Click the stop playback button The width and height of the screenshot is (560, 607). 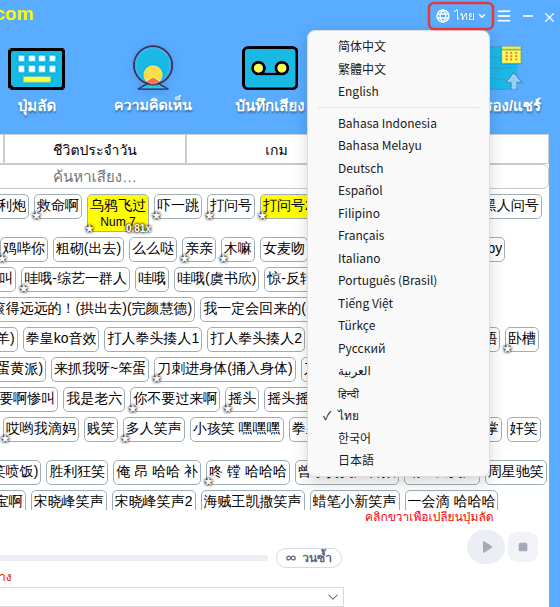(523, 547)
